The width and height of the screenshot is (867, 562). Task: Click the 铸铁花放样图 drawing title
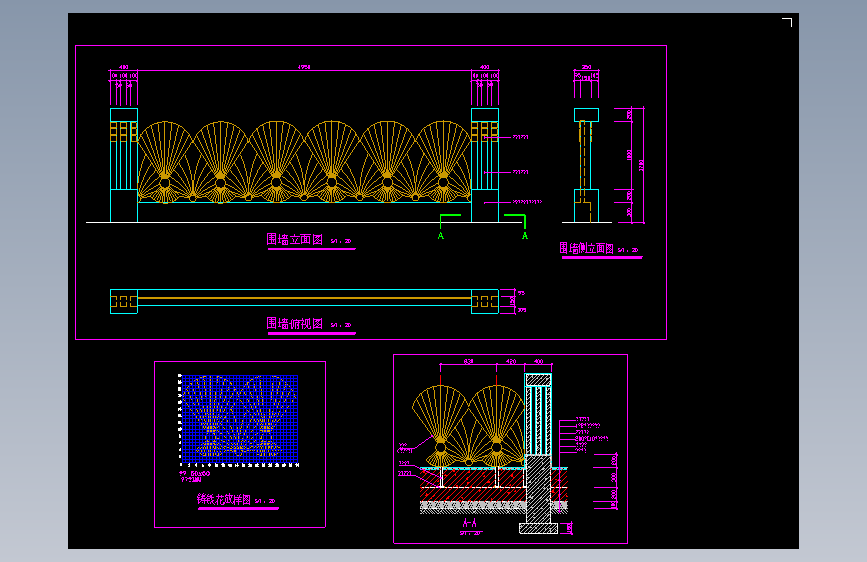[224, 499]
